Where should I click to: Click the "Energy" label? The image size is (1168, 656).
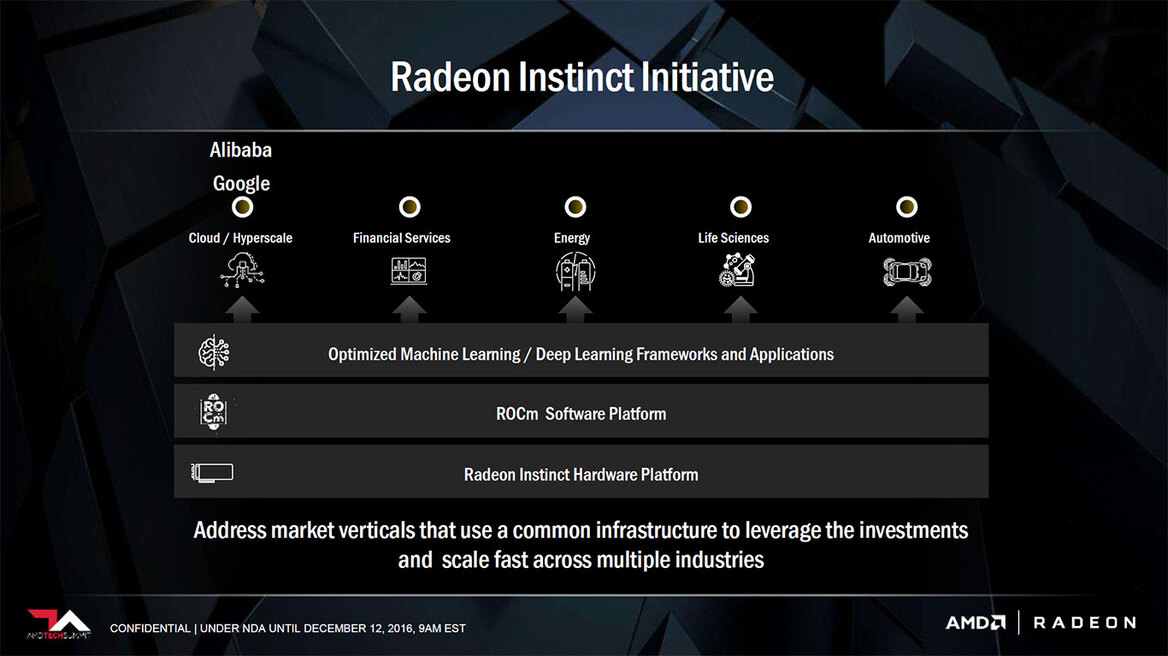click(x=571, y=238)
